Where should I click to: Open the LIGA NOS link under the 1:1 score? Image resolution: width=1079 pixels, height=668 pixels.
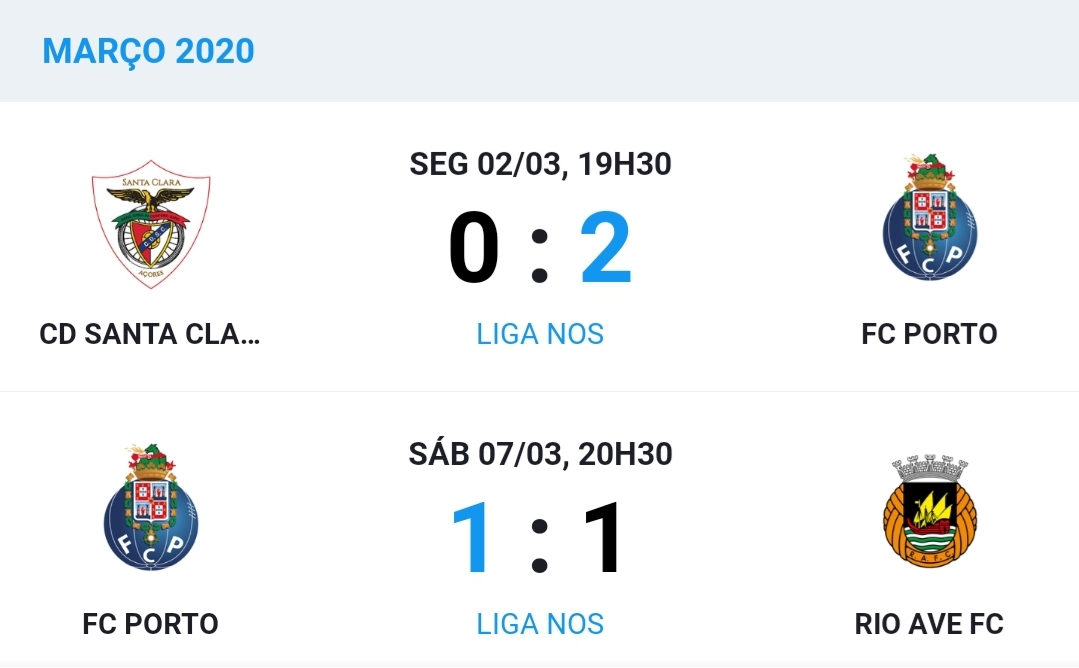tap(540, 624)
